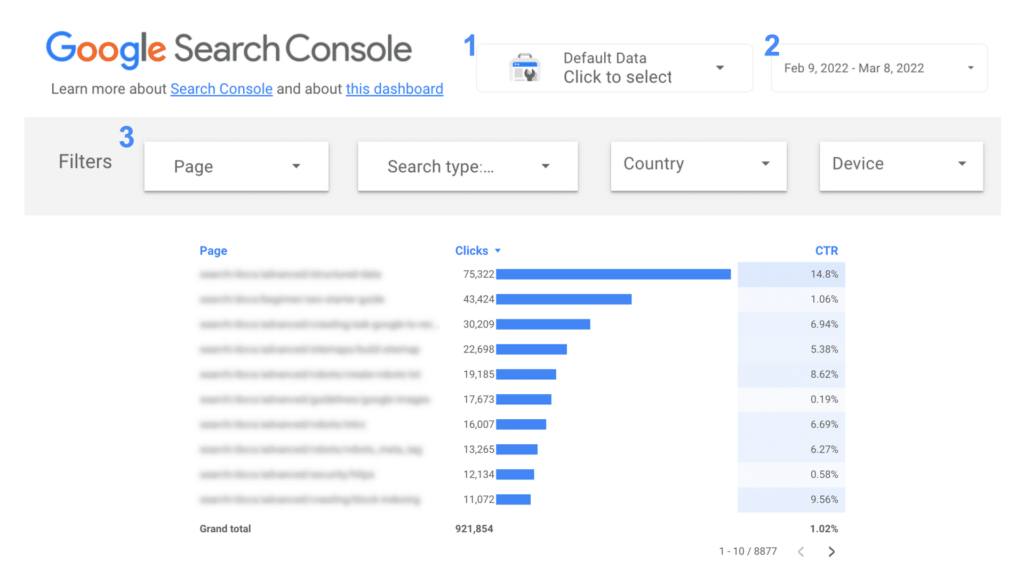The height and width of the screenshot is (576, 1024).
Task: Go to next page of table results
Action: [831, 552]
